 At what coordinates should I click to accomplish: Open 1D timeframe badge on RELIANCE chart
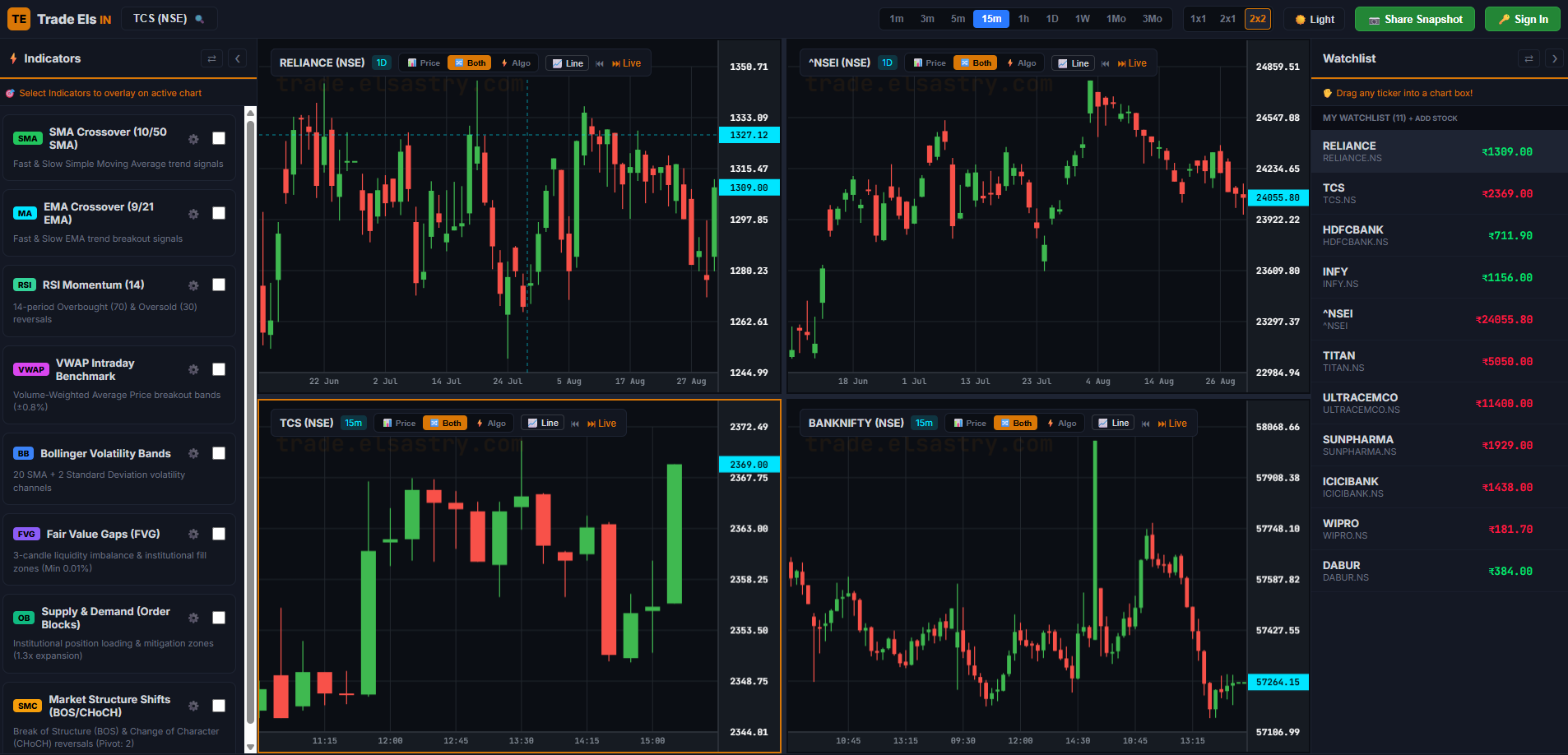click(382, 63)
